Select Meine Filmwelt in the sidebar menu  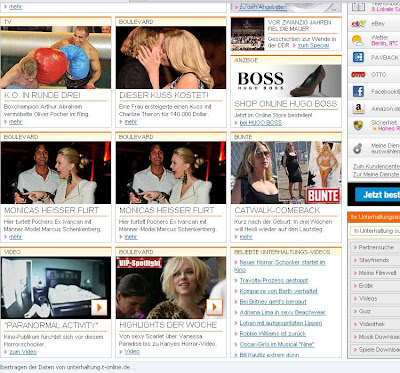point(377,273)
